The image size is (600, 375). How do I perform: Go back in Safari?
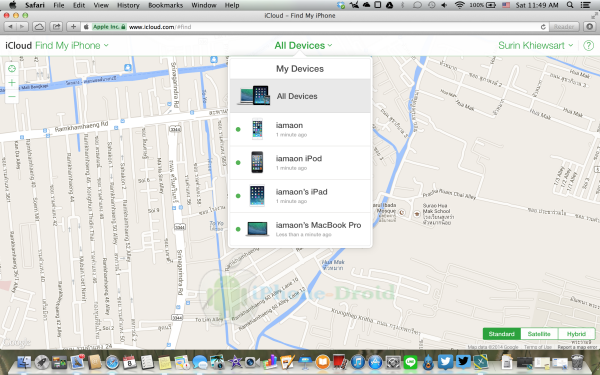tap(10, 26)
